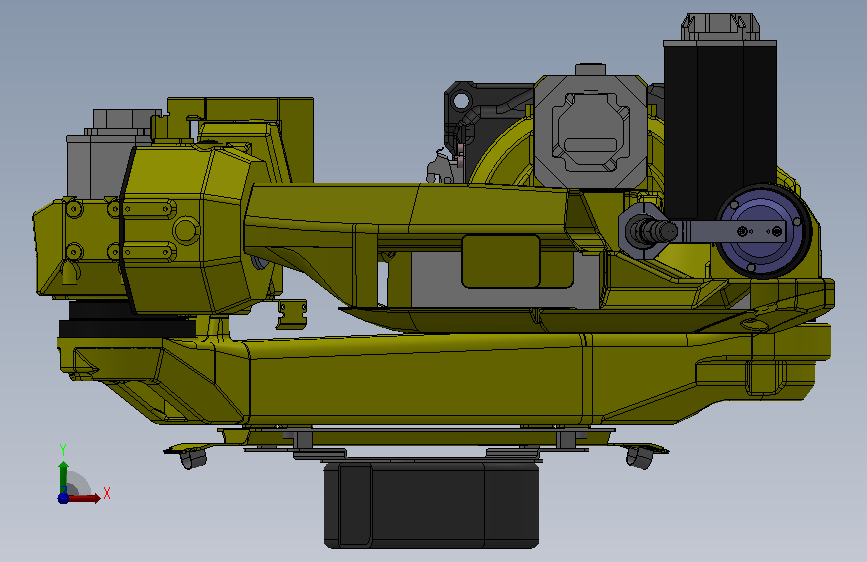Select the small yellow clip under forearm
The height and width of the screenshot is (562, 867).
coord(291,314)
